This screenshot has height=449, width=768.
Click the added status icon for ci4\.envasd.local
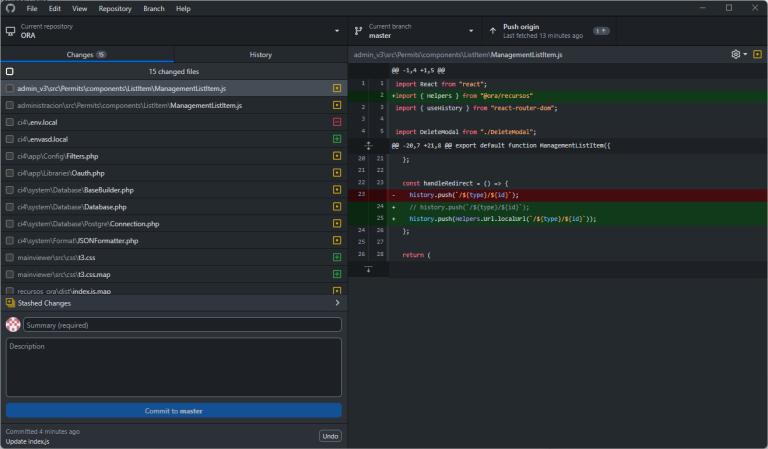coord(337,139)
